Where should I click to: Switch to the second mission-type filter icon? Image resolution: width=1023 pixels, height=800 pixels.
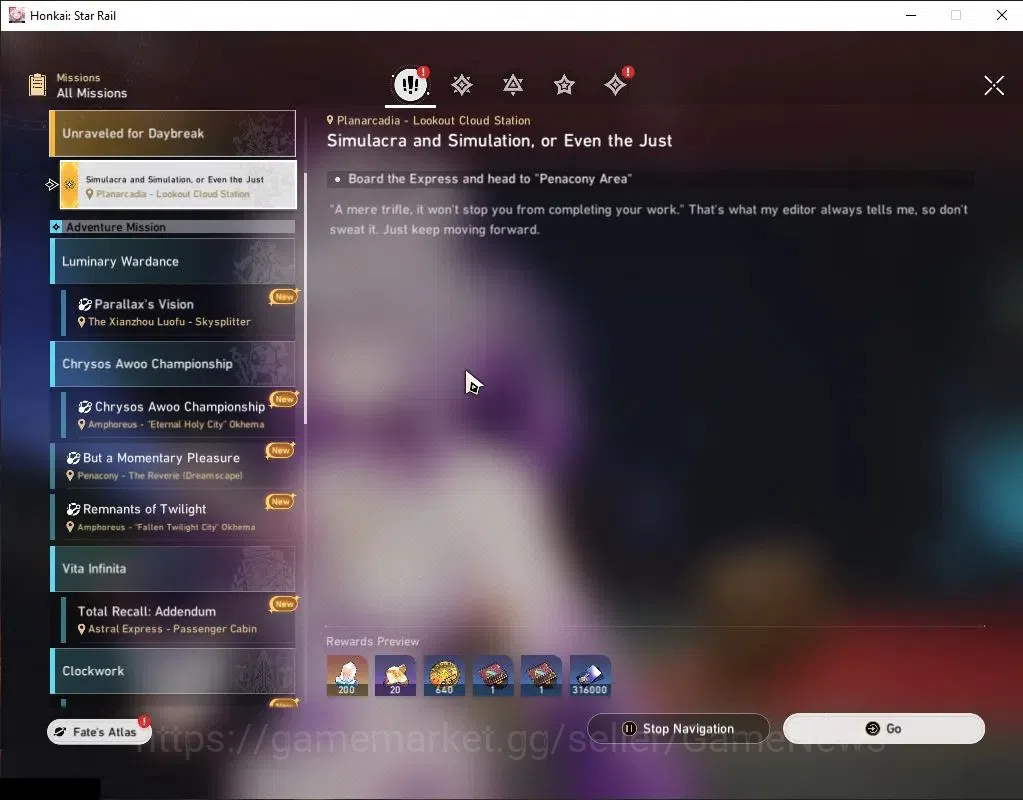point(462,85)
